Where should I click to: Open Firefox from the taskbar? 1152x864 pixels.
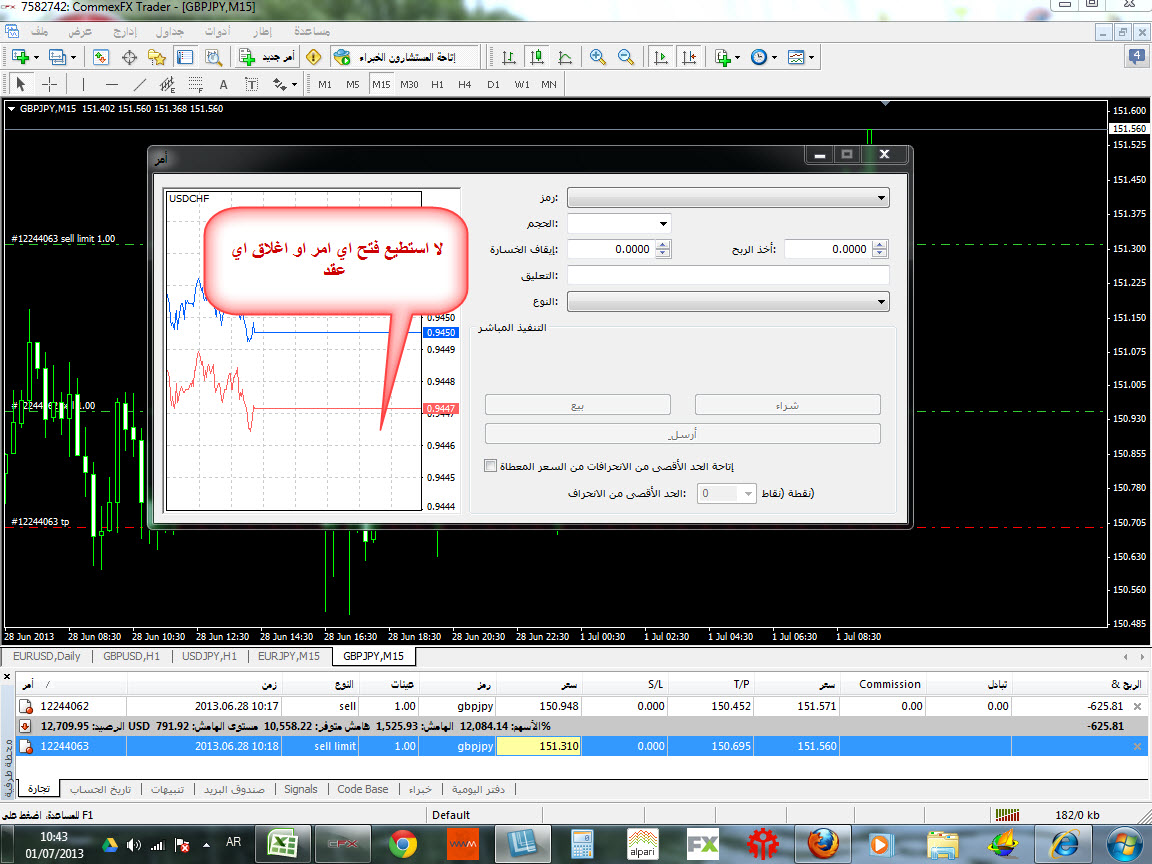[x=823, y=844]
